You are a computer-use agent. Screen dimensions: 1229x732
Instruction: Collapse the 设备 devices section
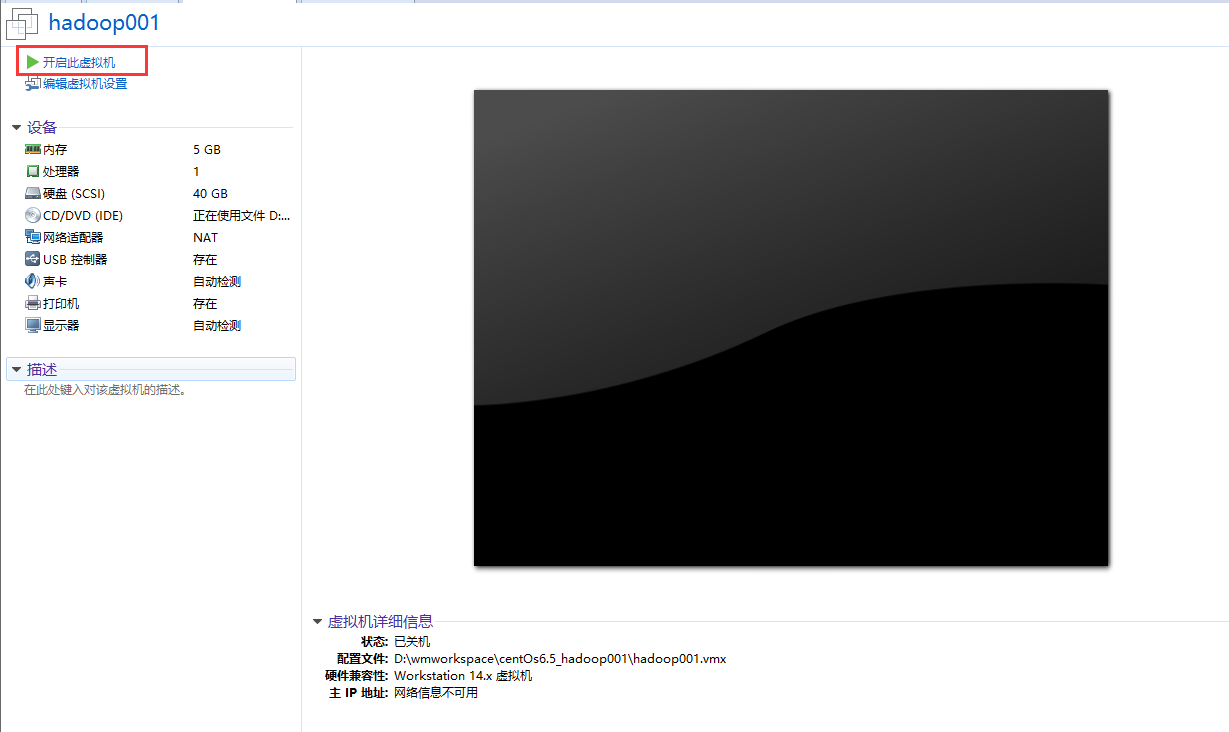[17, 128]
